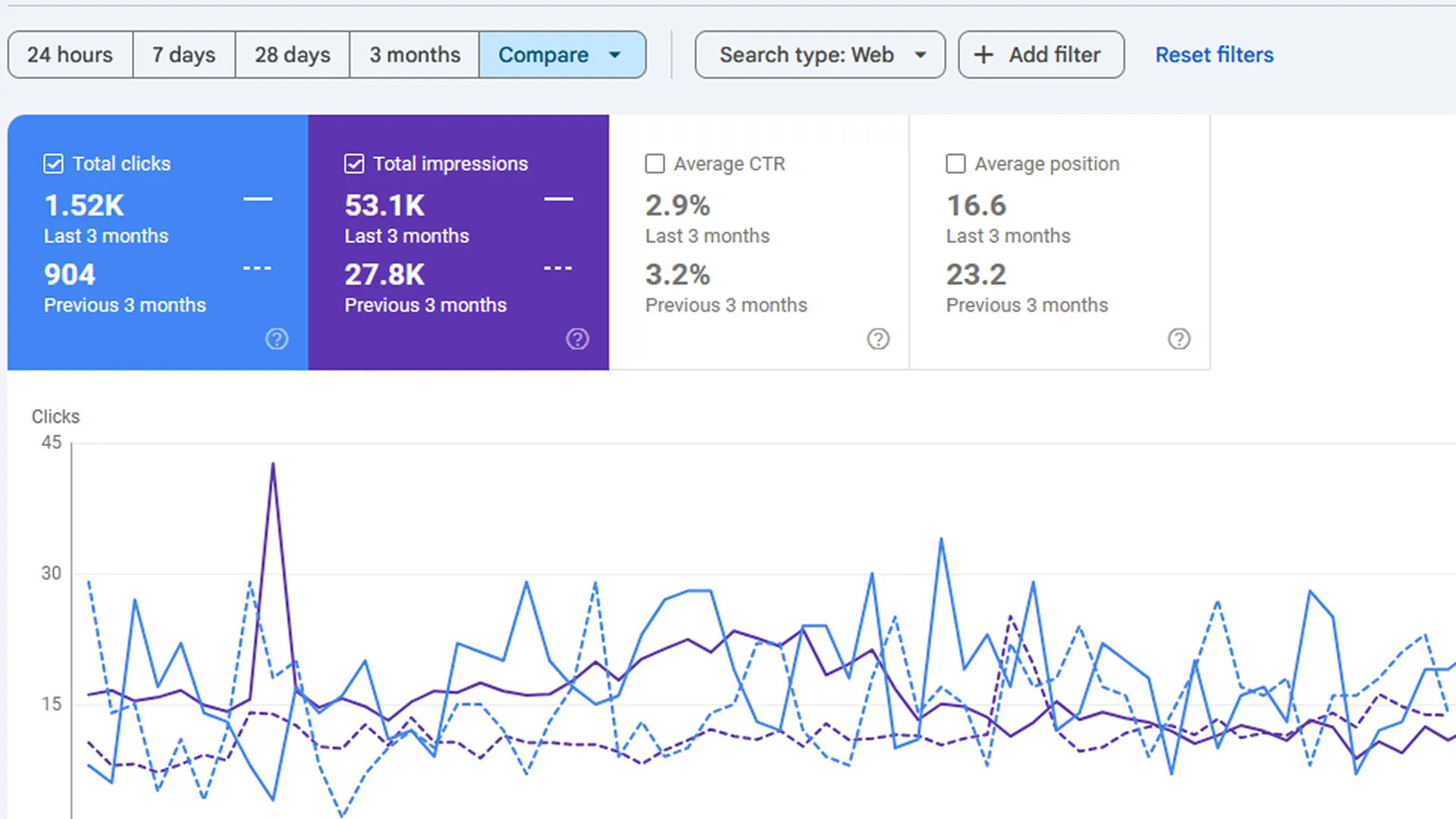Click dashed line legend in Total clicks card

pos(258,268)
